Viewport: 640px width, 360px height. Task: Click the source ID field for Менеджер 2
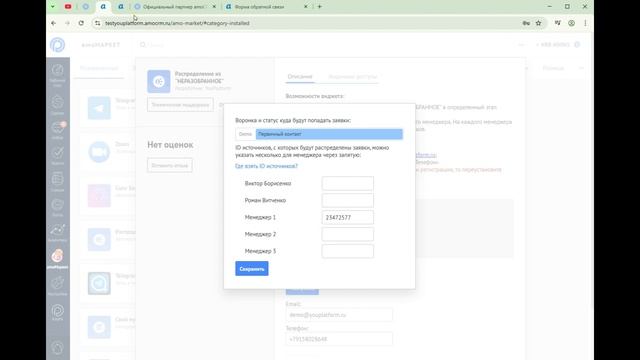(x=347, y=234)
